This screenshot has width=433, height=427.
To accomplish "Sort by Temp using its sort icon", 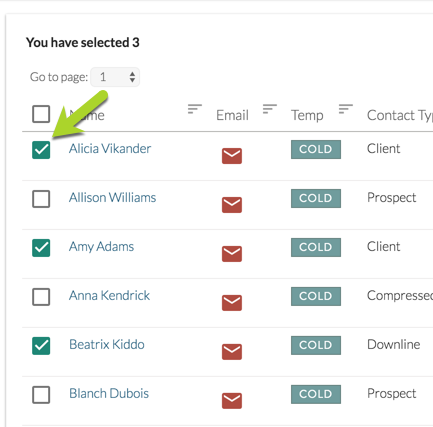I will [x=346, y=109].
